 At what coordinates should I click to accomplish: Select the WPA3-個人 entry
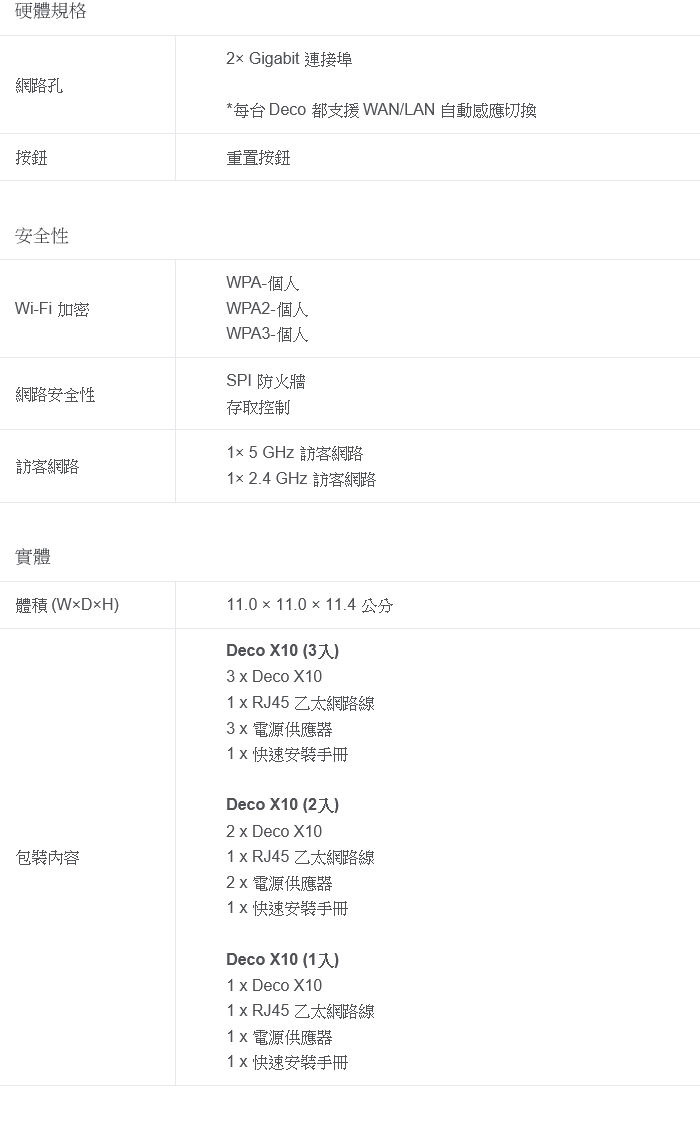pos(267,334)
